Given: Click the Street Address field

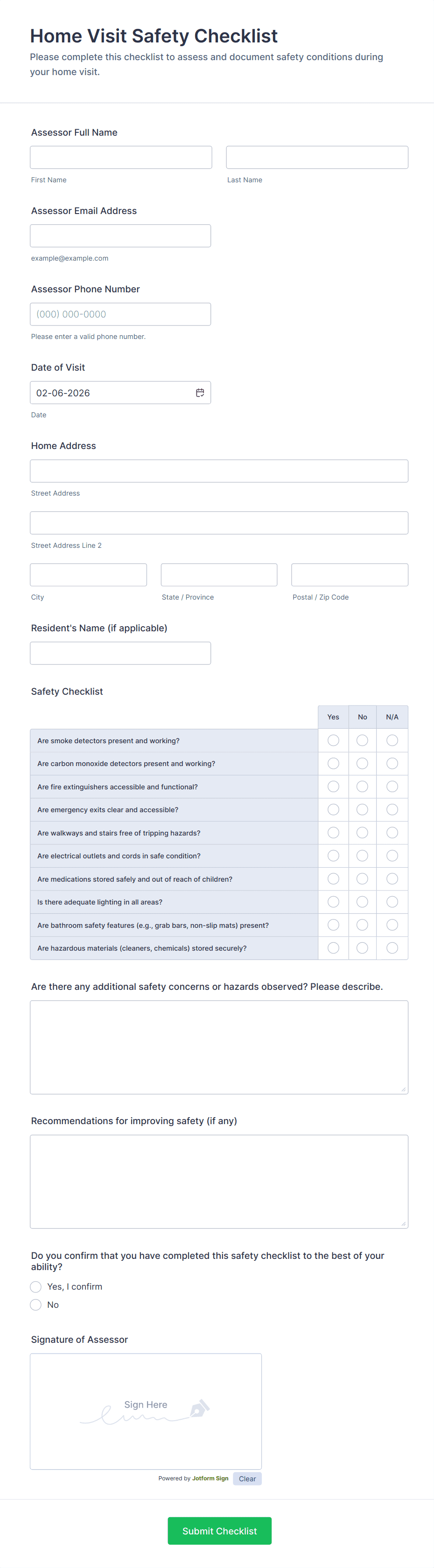Looking at the screenshot, I should (219, 471).
